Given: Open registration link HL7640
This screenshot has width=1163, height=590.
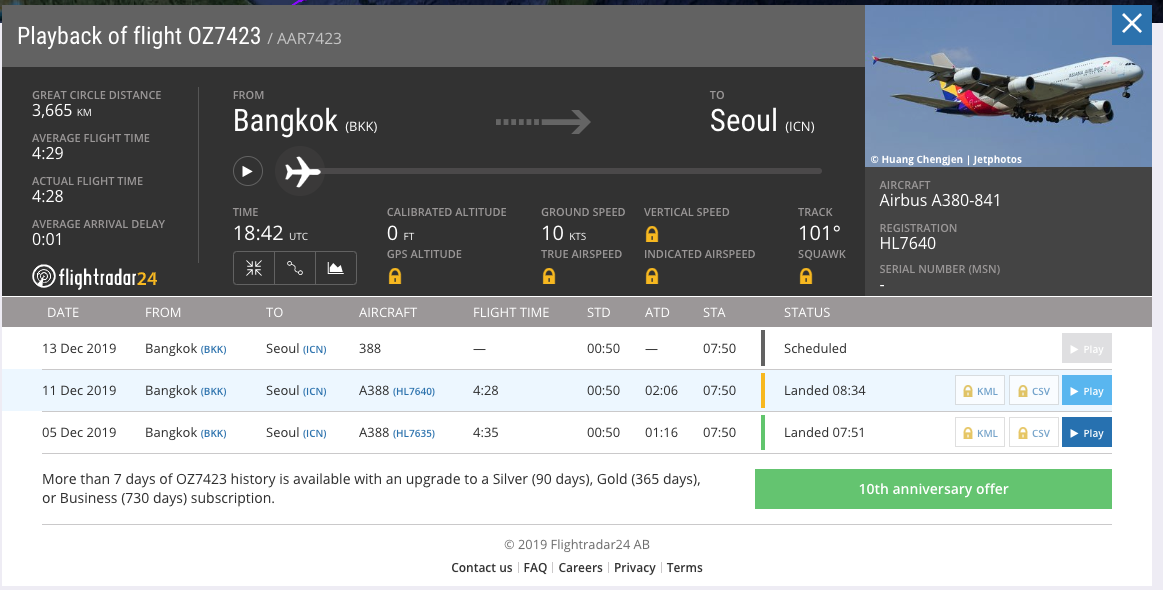Looking at the screenshot, I should 414,391.
